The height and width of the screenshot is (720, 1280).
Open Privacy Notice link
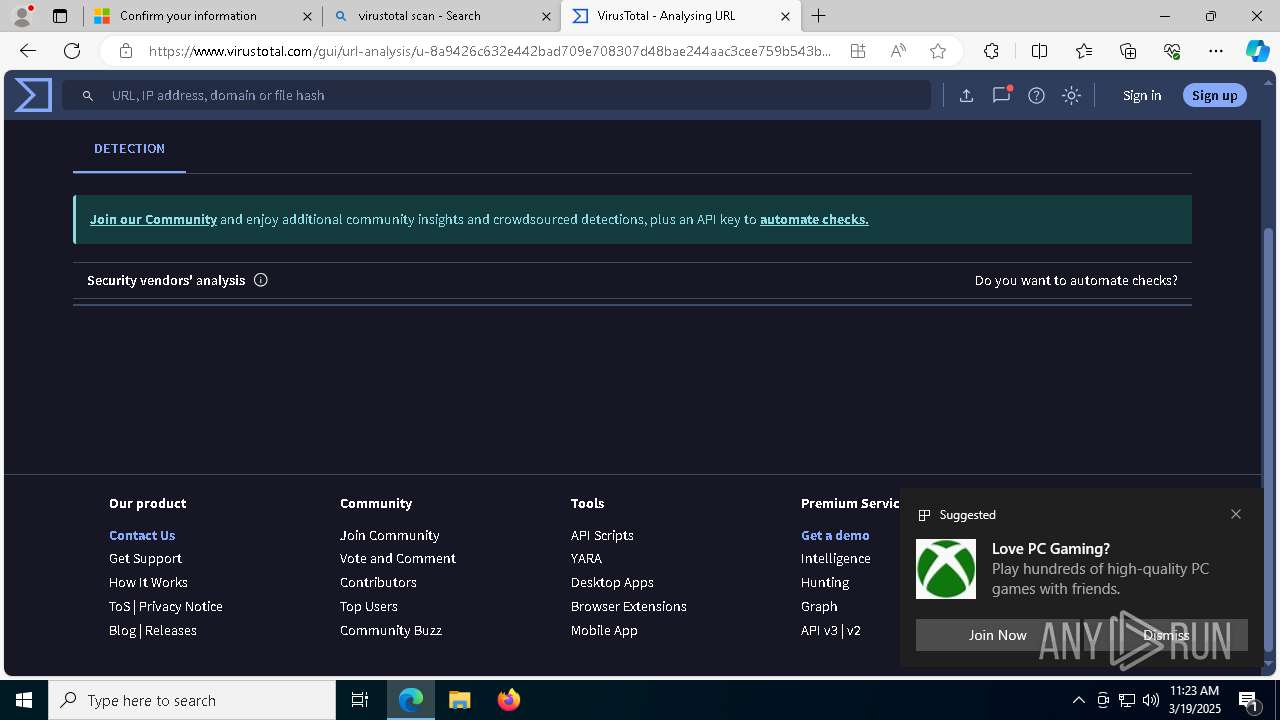[x=181, y=606]
